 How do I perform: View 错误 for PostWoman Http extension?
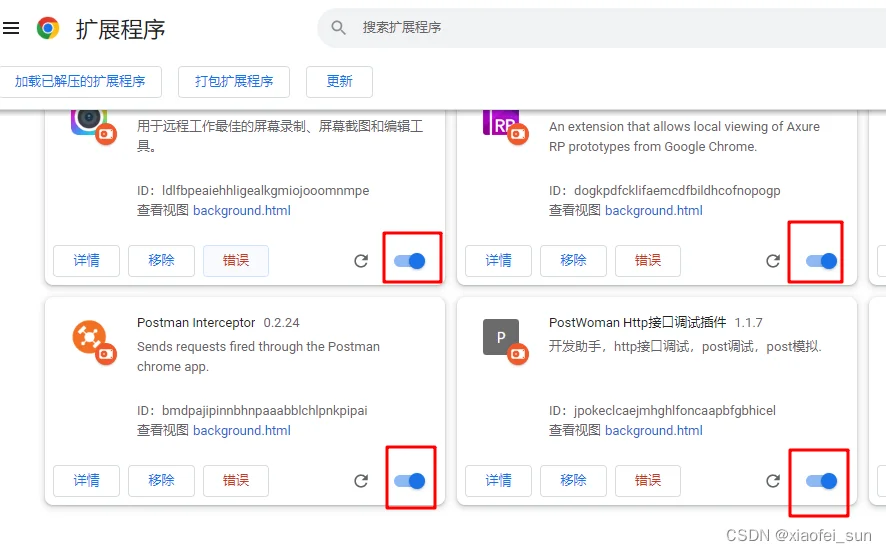click(648, 481)
